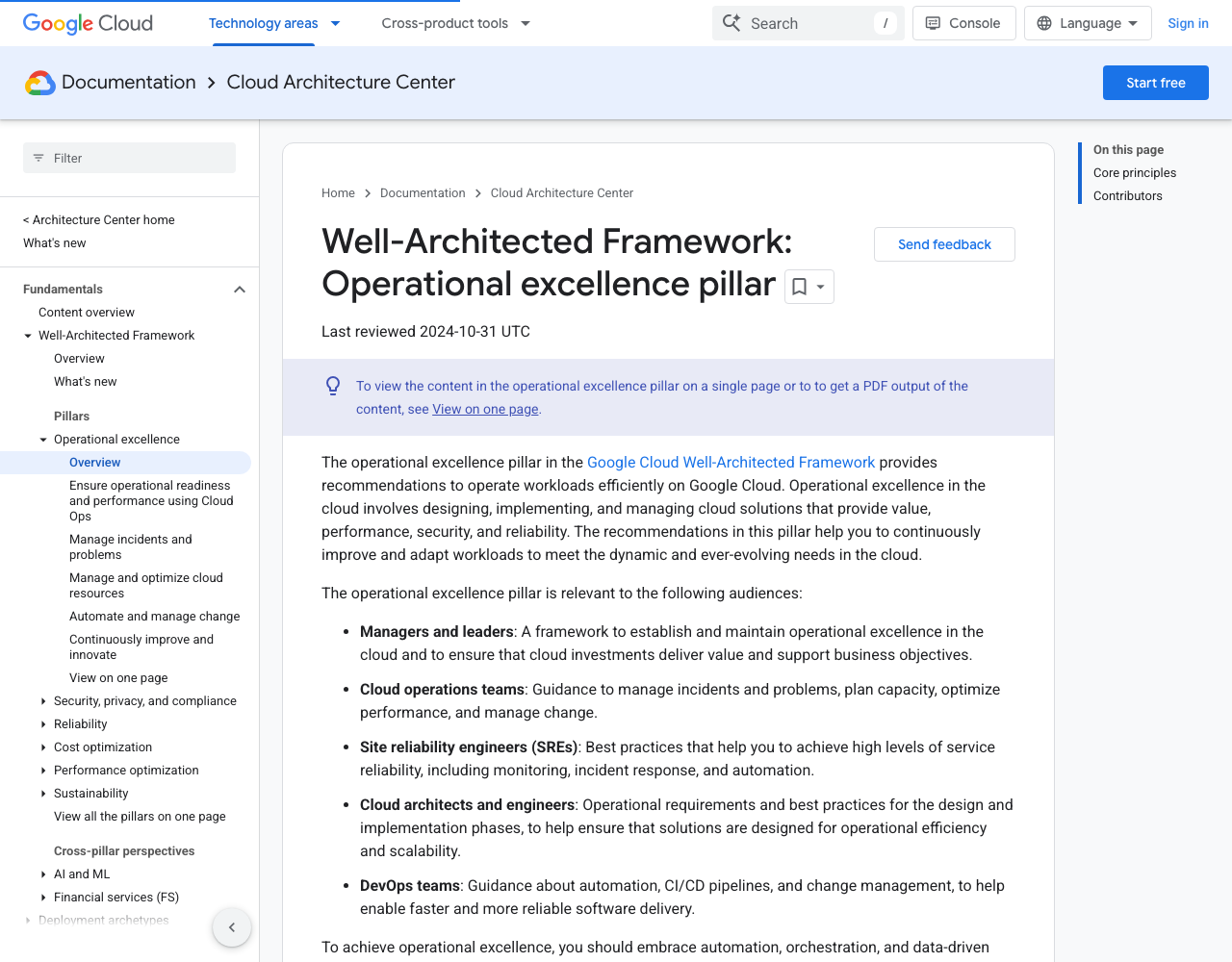Jump to Core principles section
Image resolution: width=1232 pixels, height=962 pixels.
pos(1135,173)
